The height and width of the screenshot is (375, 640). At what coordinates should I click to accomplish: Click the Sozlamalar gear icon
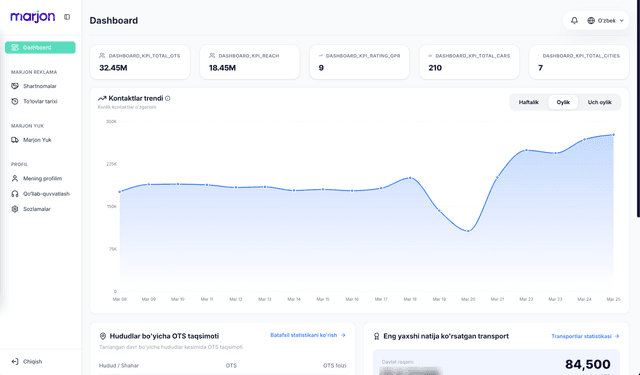coord(15,209)
